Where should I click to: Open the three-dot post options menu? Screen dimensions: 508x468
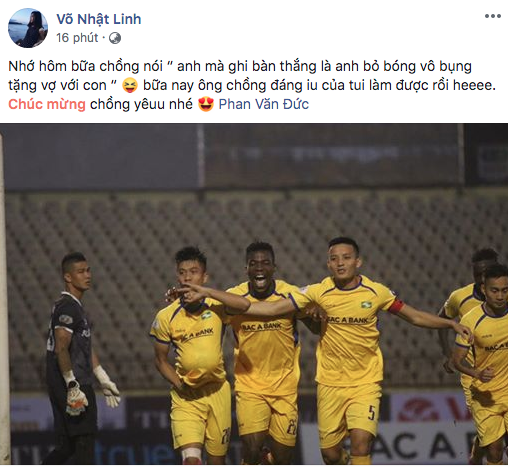click(x=493, y=16)
